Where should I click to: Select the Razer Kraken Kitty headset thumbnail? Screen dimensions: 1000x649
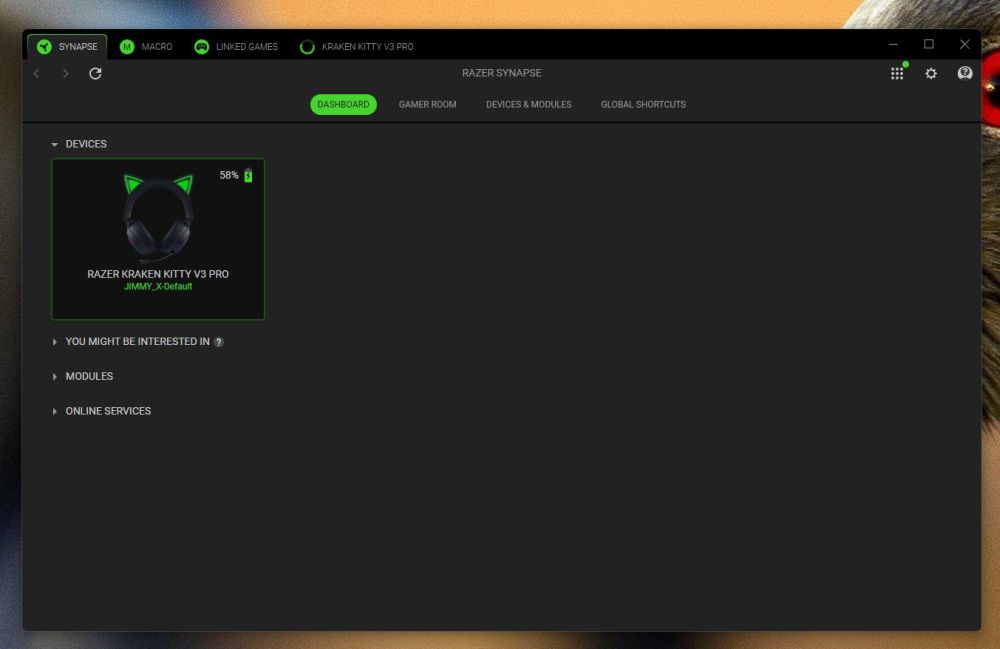point(158,218)
